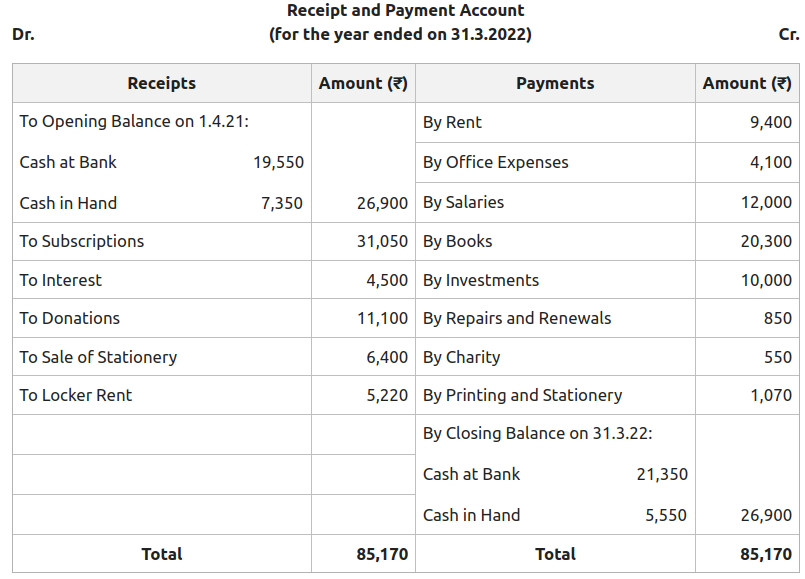
Task: Select the 'To Sale of Stationery' entry
Action: click(98, 357)
